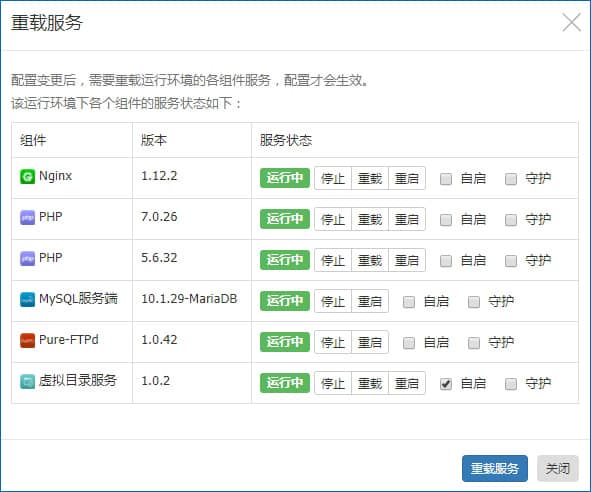Click the PHP 7.0.26 component icon
This screenshot has width=591, height=492.
point(27,218)
